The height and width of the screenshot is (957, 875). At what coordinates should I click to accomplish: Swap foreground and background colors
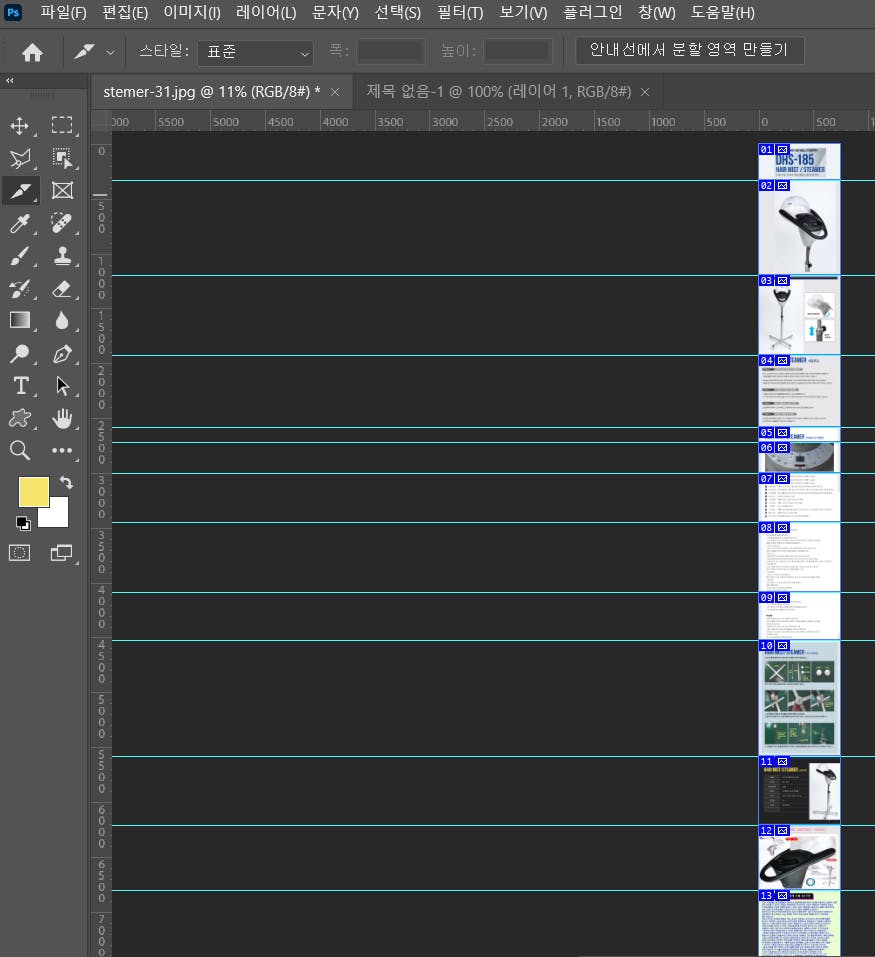point(66,483)
